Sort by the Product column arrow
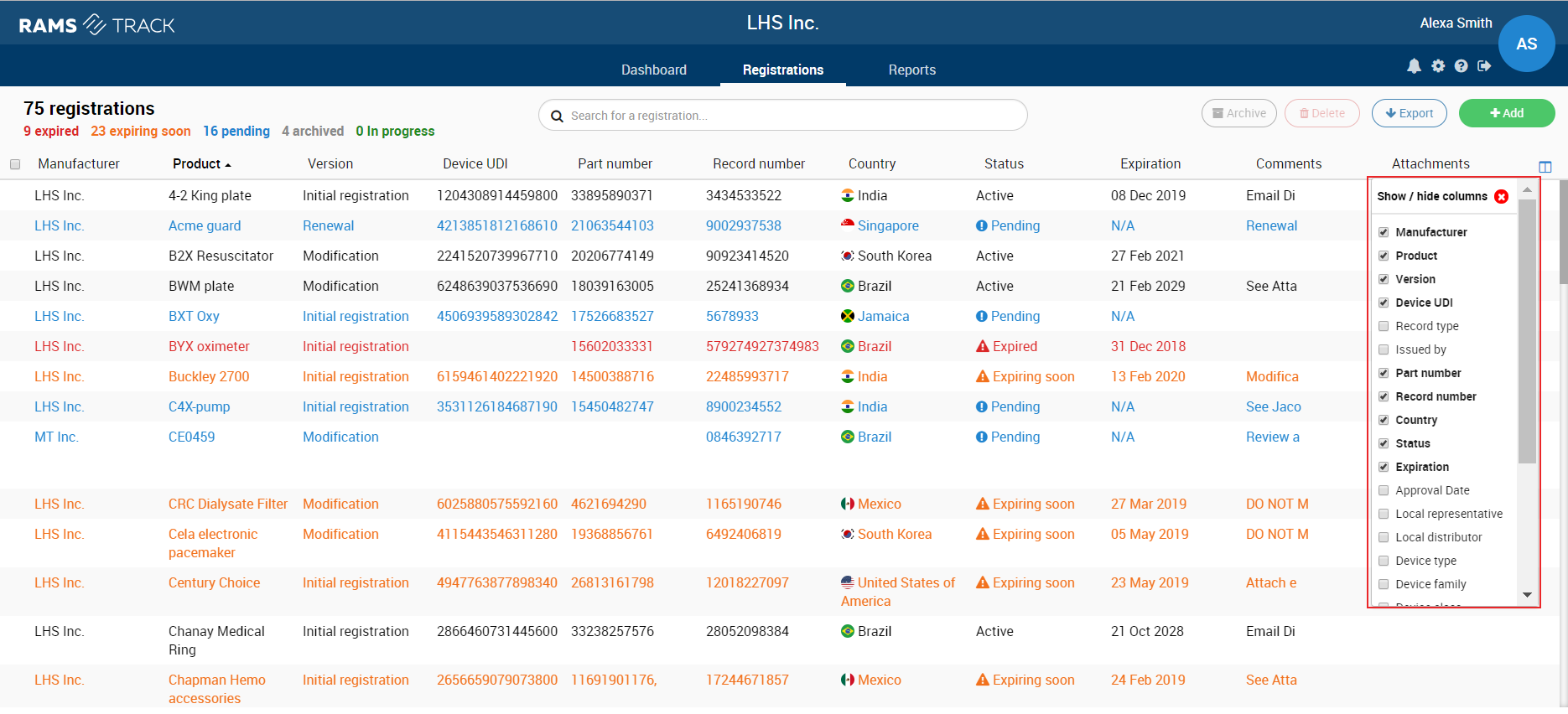The width and height of the screenshot is (1568, 714). tap(228, 165)
